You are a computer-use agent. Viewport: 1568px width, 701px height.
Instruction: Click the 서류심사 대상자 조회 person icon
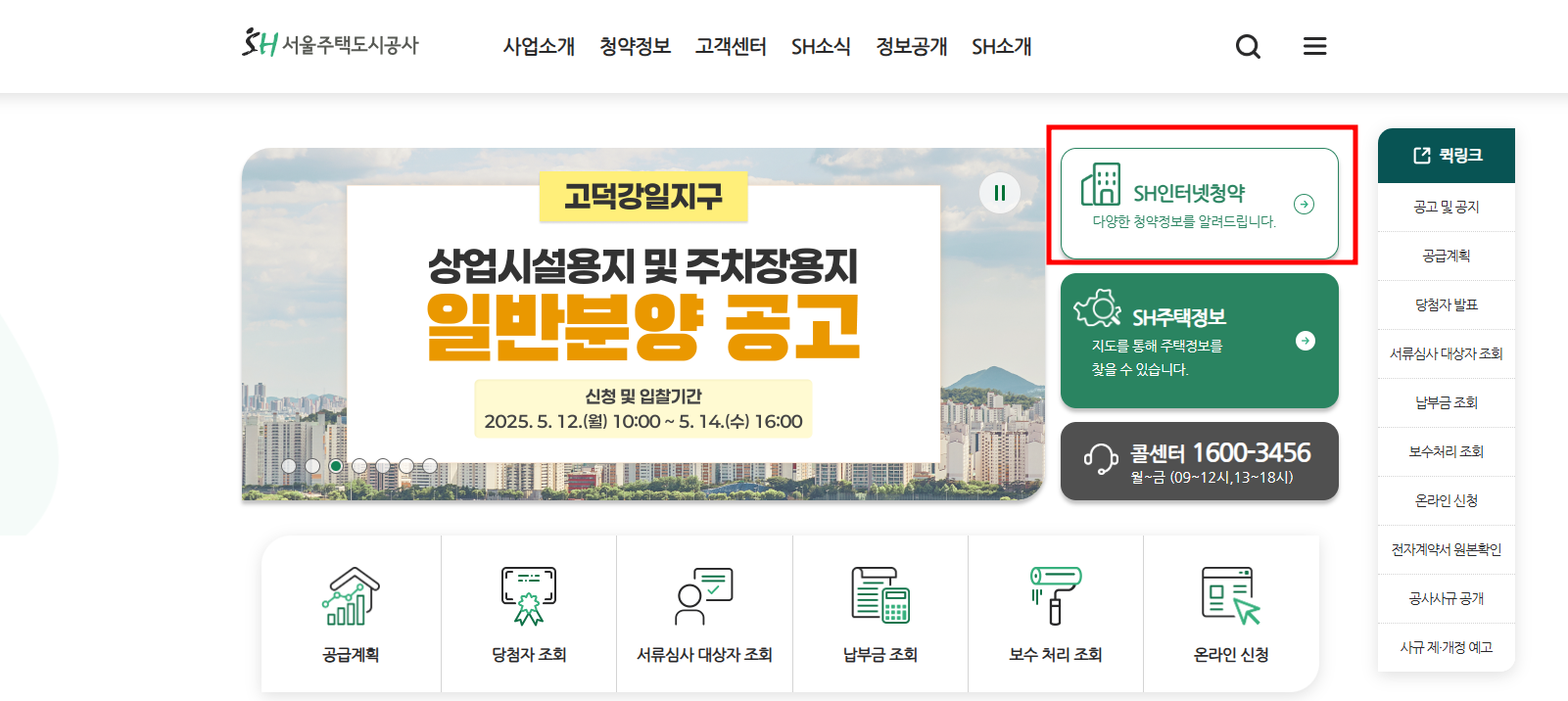point(704,595)
